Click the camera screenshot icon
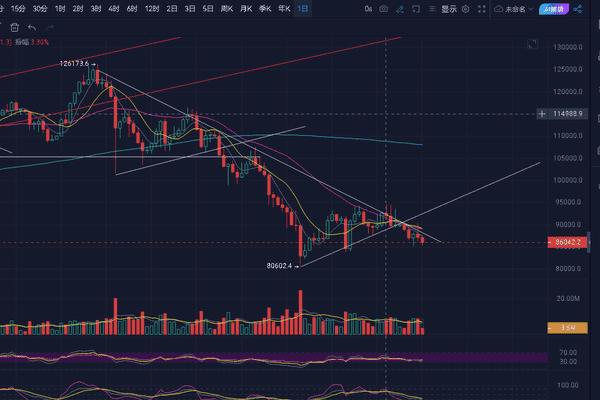 tap(385, 8)
